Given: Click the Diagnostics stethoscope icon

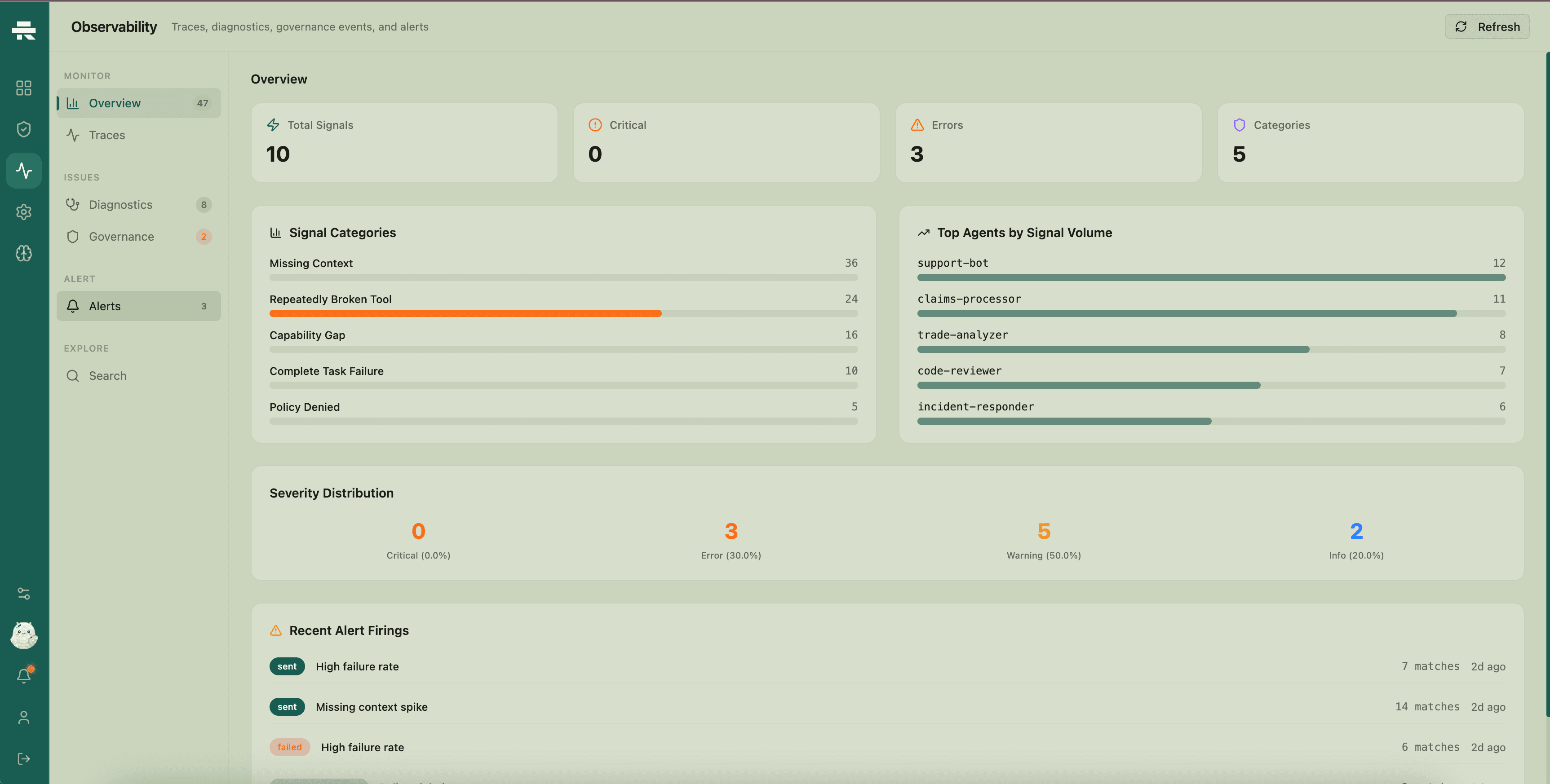Looking at the screenshot, I should [73, 205].
